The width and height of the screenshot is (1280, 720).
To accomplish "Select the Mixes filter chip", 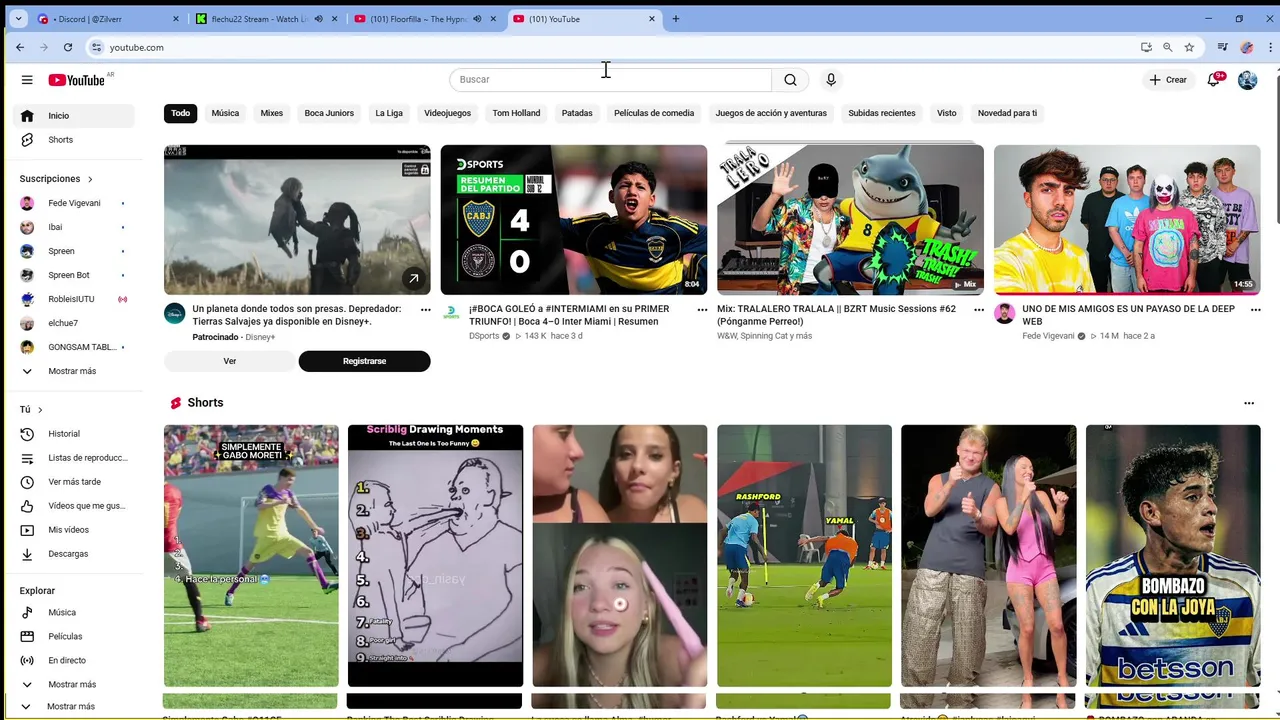I will 272,113.
